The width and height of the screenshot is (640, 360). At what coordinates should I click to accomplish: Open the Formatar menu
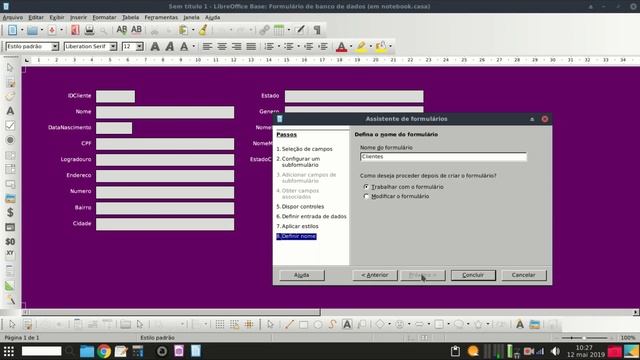pos(104,18)
